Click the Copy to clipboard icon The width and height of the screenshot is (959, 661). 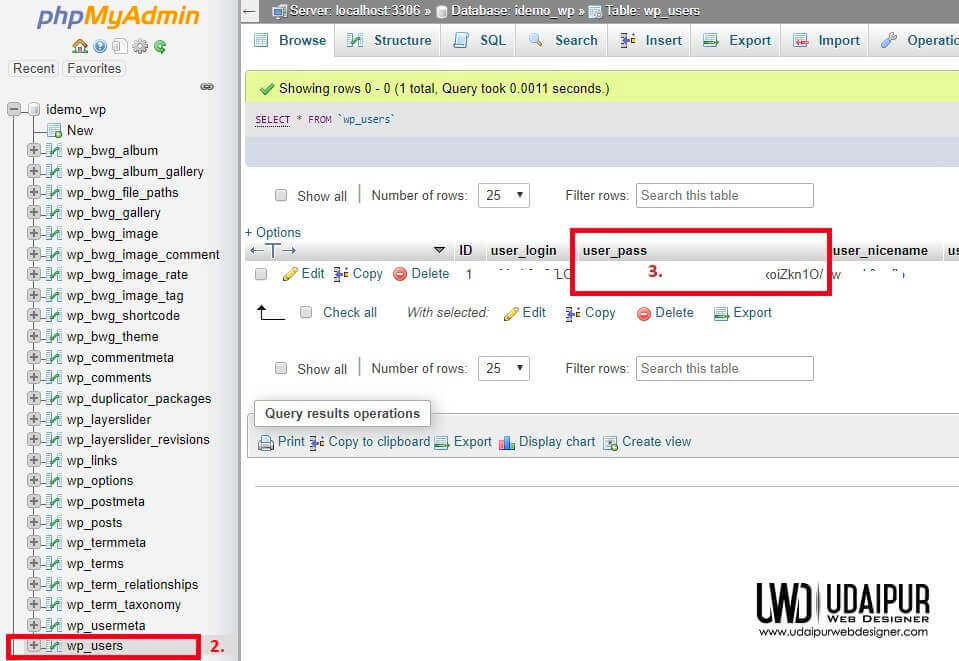coord(317,442)
